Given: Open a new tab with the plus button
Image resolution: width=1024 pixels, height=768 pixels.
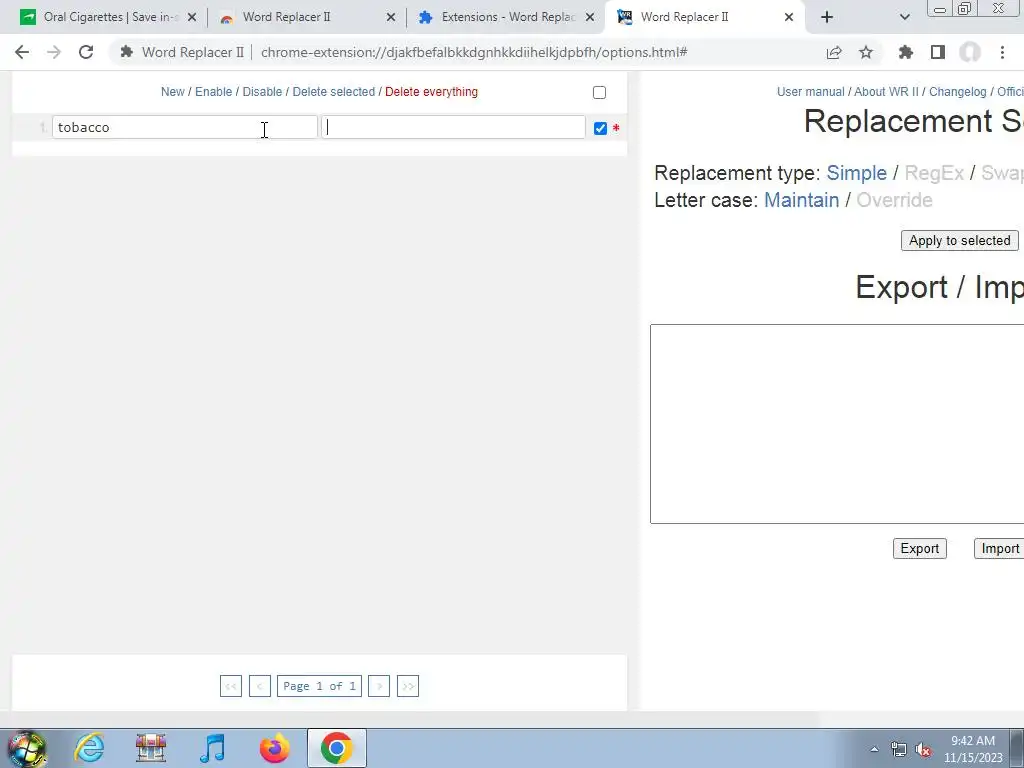Looking at the screenshot, I should point(827,17).
